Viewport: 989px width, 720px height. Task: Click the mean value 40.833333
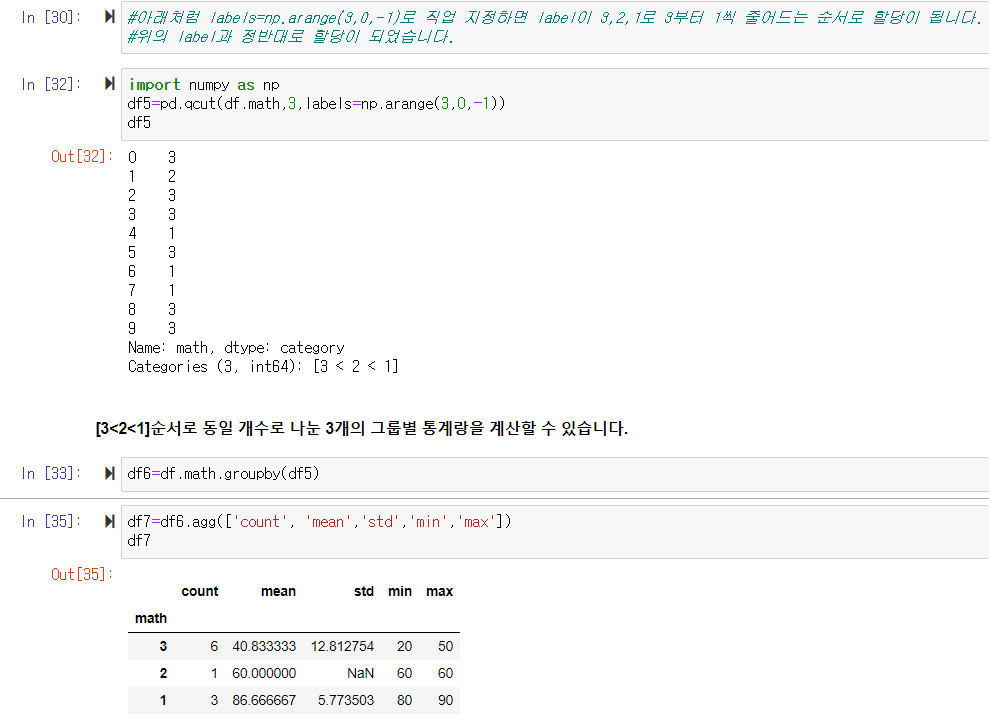(x=264, y=646)
